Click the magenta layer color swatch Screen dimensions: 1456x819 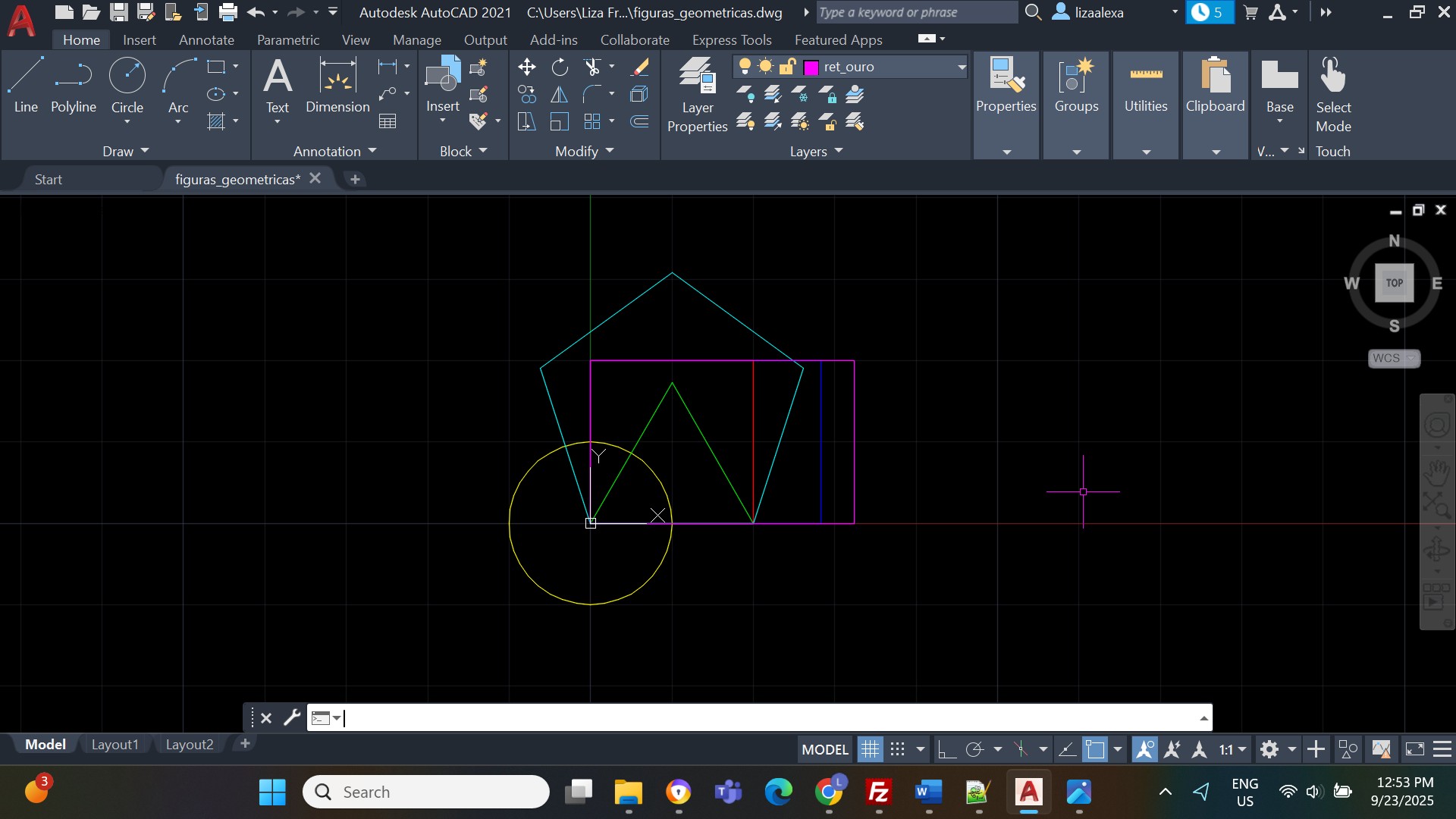(811, 67)
